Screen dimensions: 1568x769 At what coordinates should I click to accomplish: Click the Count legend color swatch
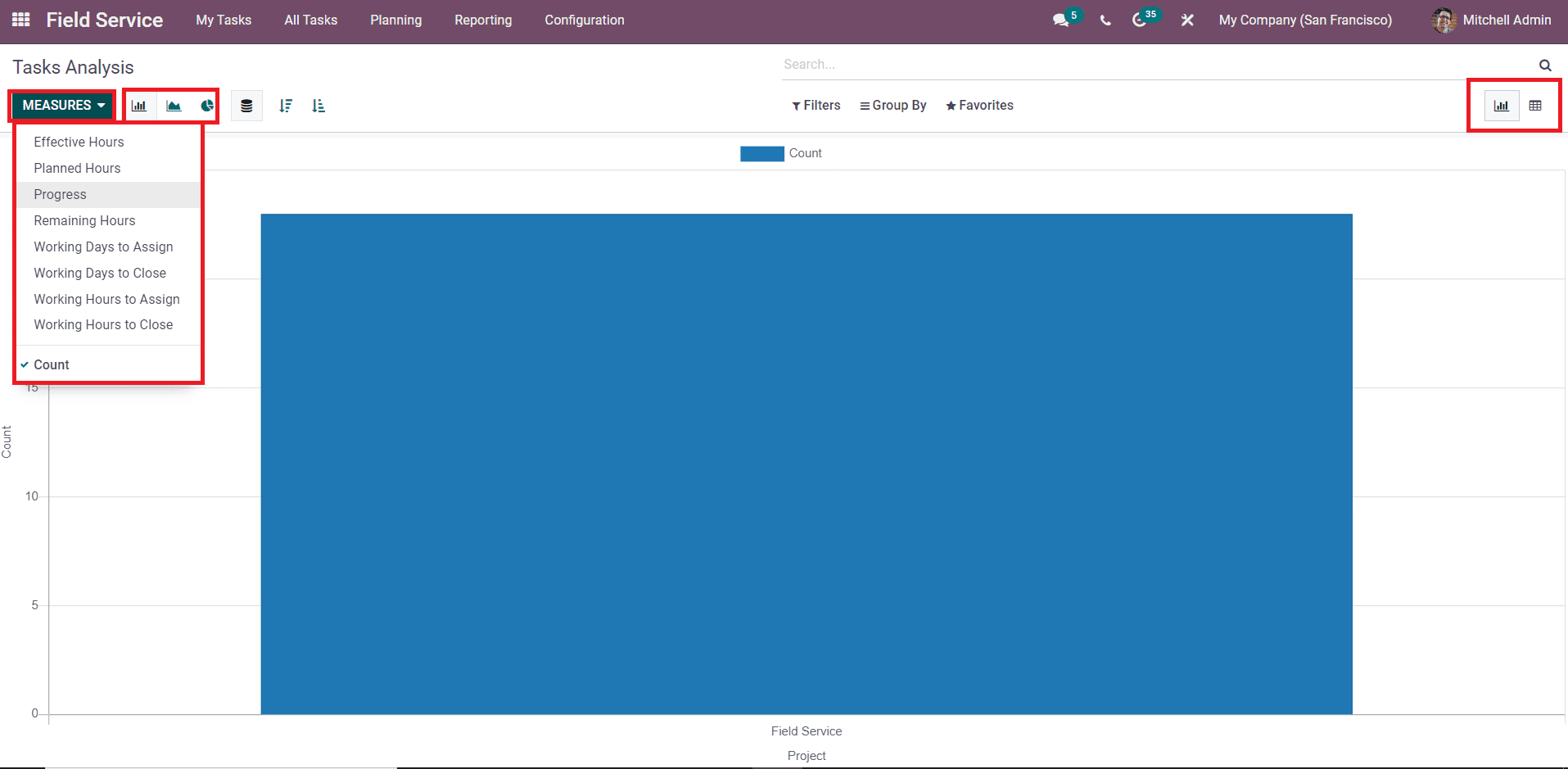[x=761, y=153]
